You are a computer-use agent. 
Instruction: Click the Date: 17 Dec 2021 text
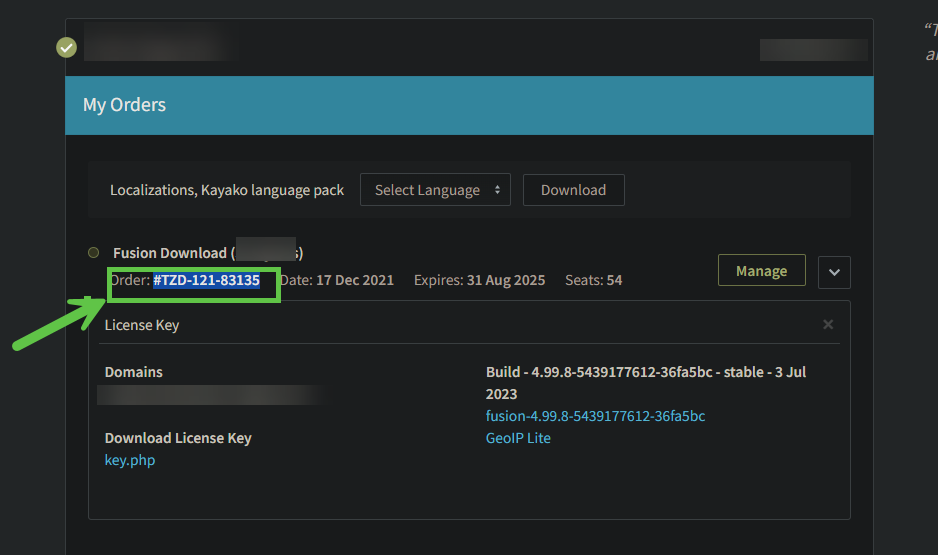(x=337, y=280)
